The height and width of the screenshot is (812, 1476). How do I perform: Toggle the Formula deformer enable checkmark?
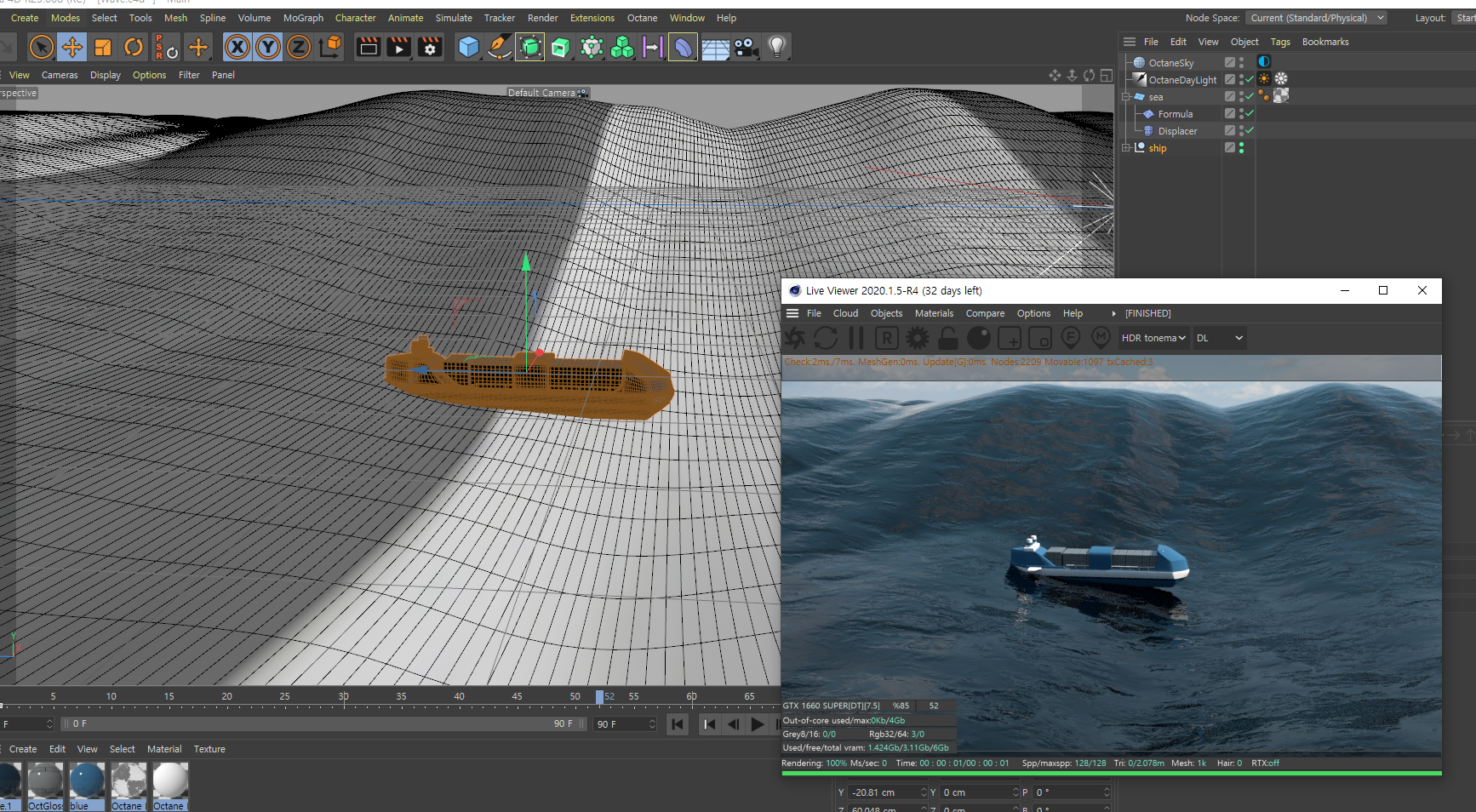coord(1250,113)
